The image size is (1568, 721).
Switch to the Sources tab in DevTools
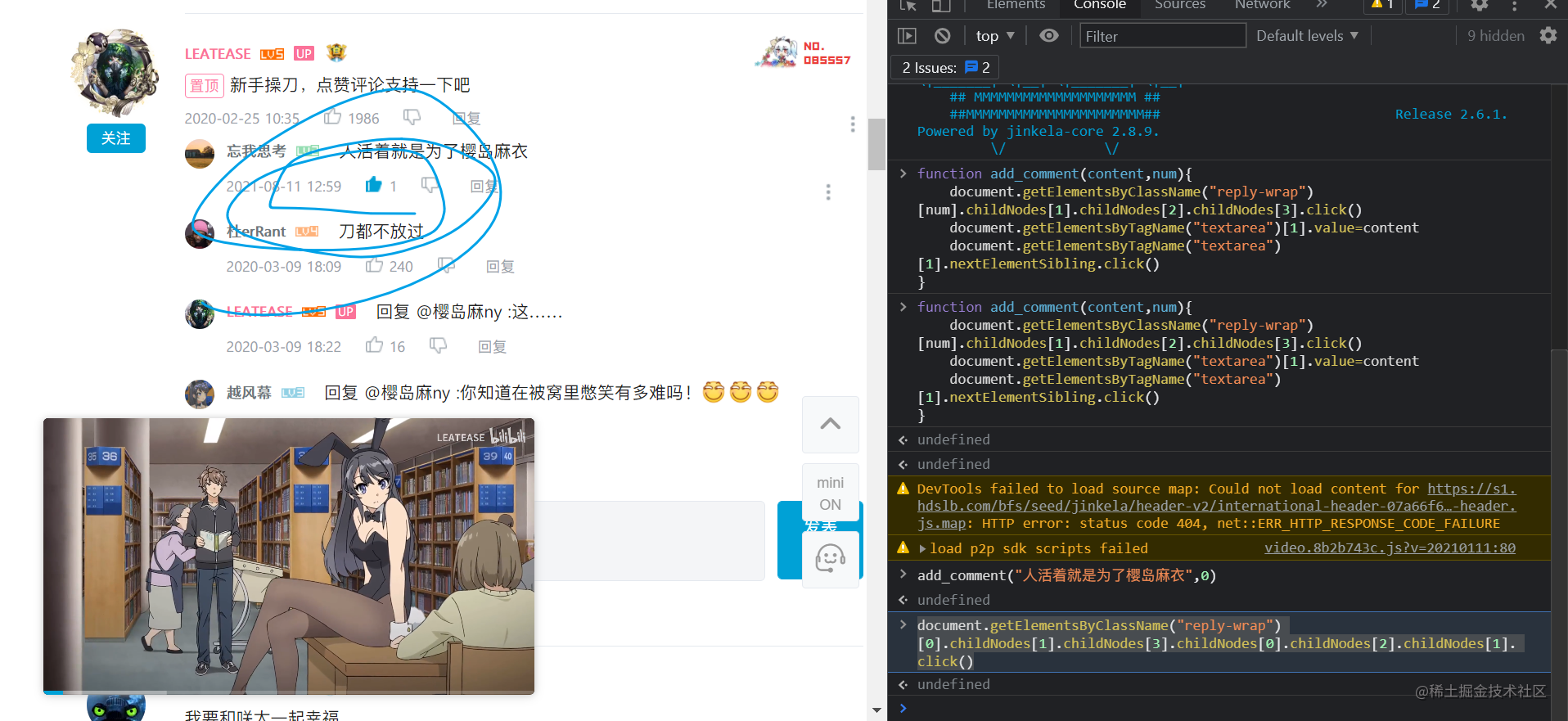coord(1179,5)
